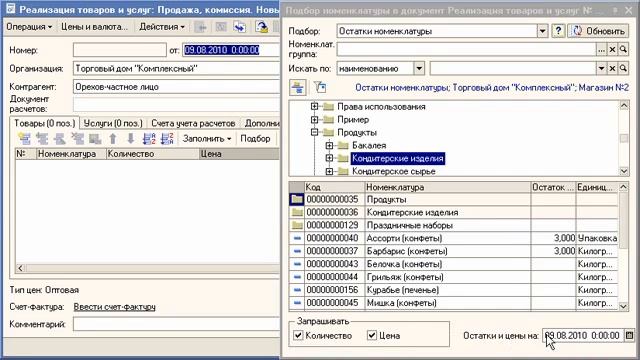Viewport: 640px width, 360px height.
Task: Click the filter funnel icon in picker
Action: click(x=320, y=87)
